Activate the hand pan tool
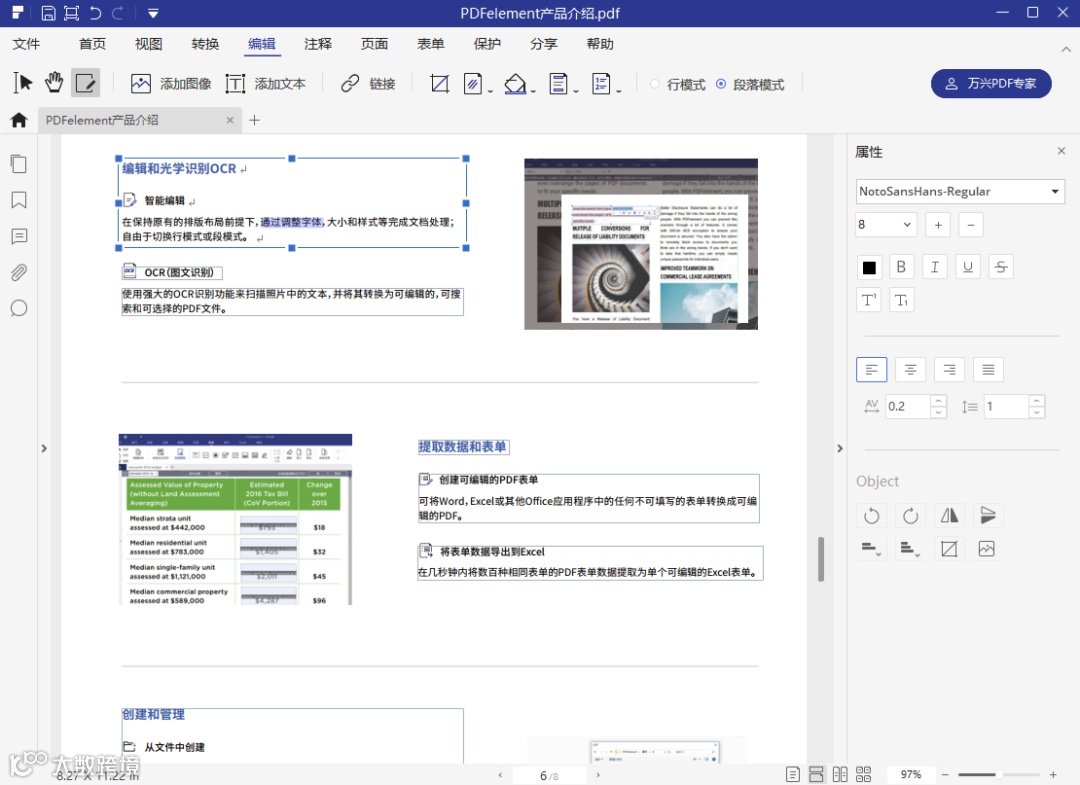The height and width of the screenshot is (785, 1080). tap(54, 83)
